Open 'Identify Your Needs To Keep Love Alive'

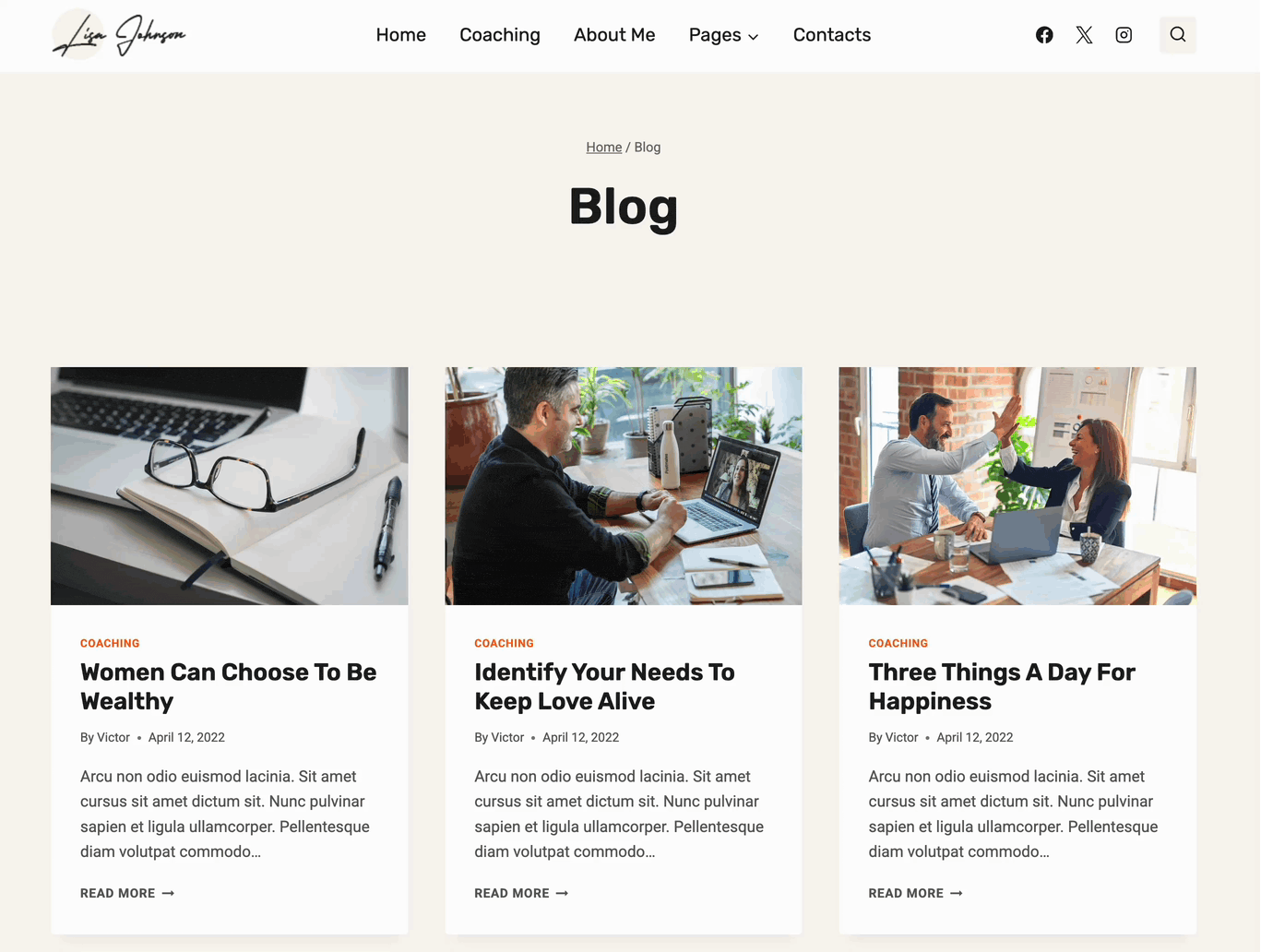click(x=604, y=686)
